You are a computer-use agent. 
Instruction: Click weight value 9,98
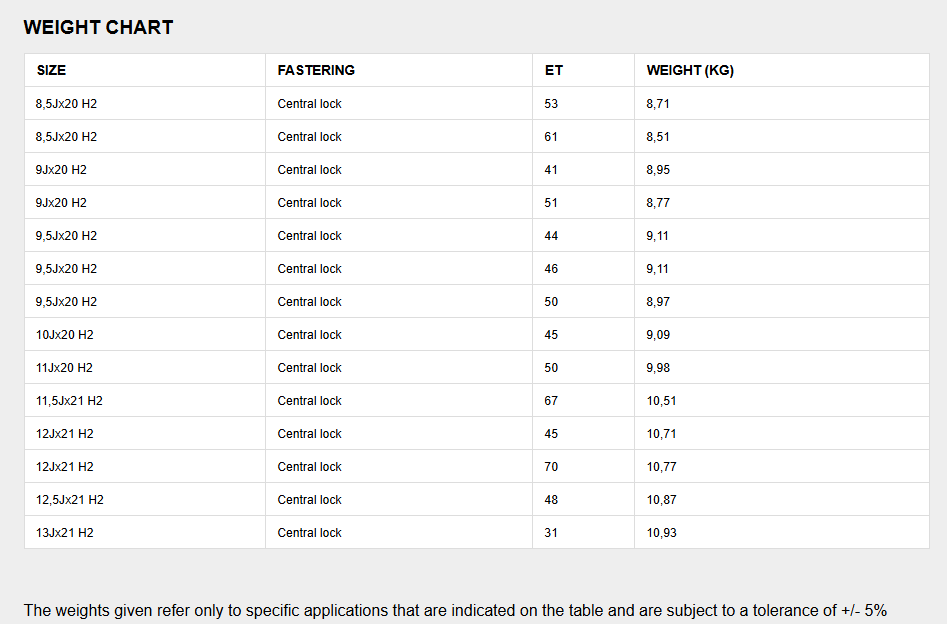[658, 368]
